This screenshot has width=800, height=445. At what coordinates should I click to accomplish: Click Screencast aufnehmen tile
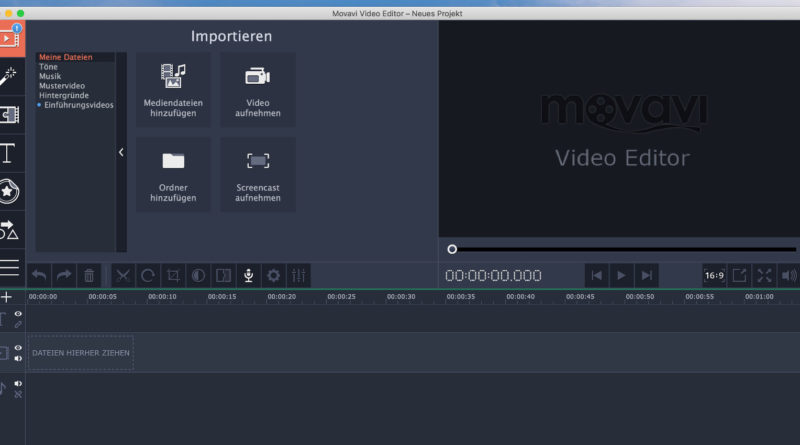(x=258, y=175)
